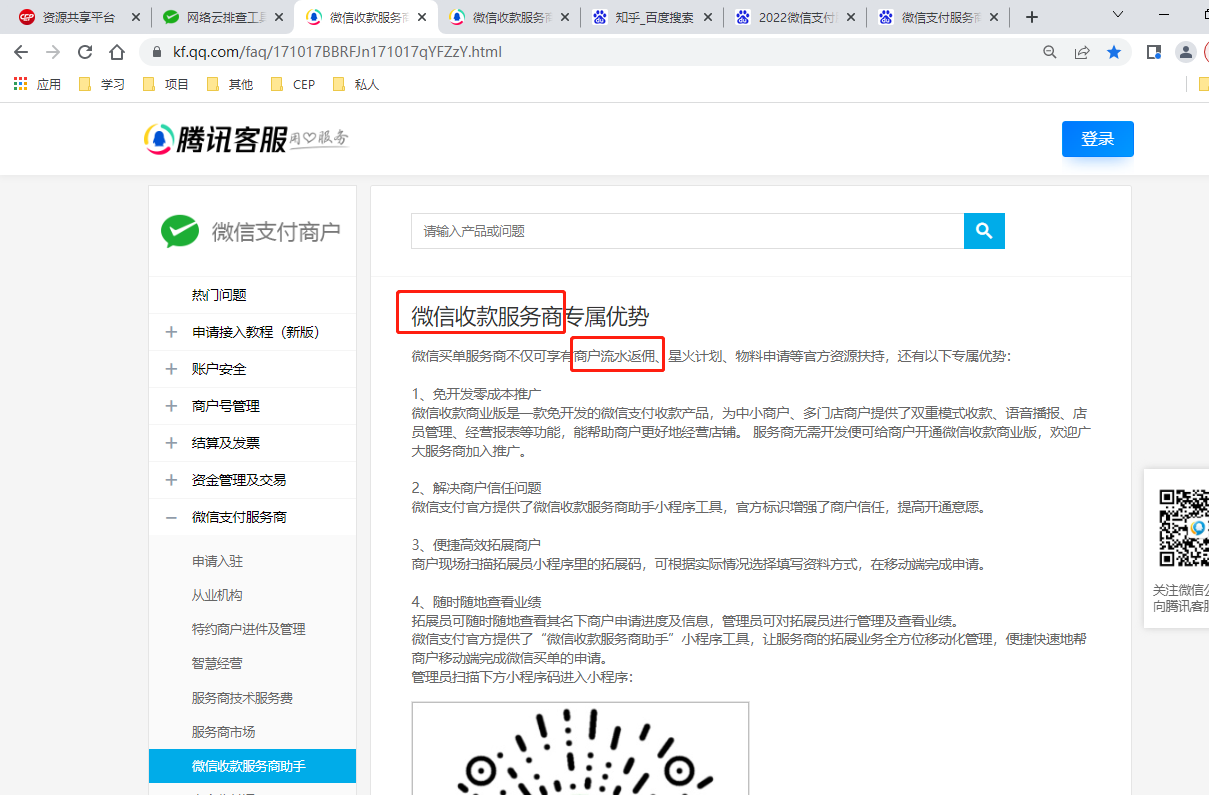
Task: Click the padlock site info icon
Action: 156,52
